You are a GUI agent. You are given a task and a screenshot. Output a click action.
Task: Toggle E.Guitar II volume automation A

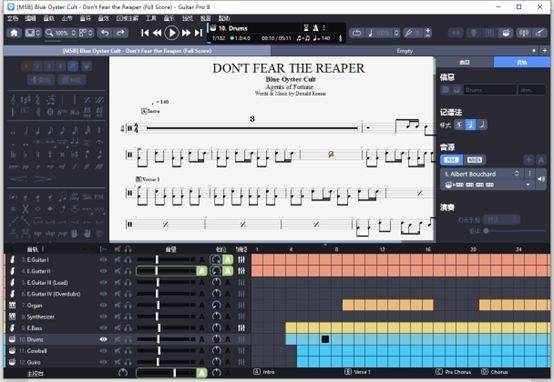pos(202,271)
